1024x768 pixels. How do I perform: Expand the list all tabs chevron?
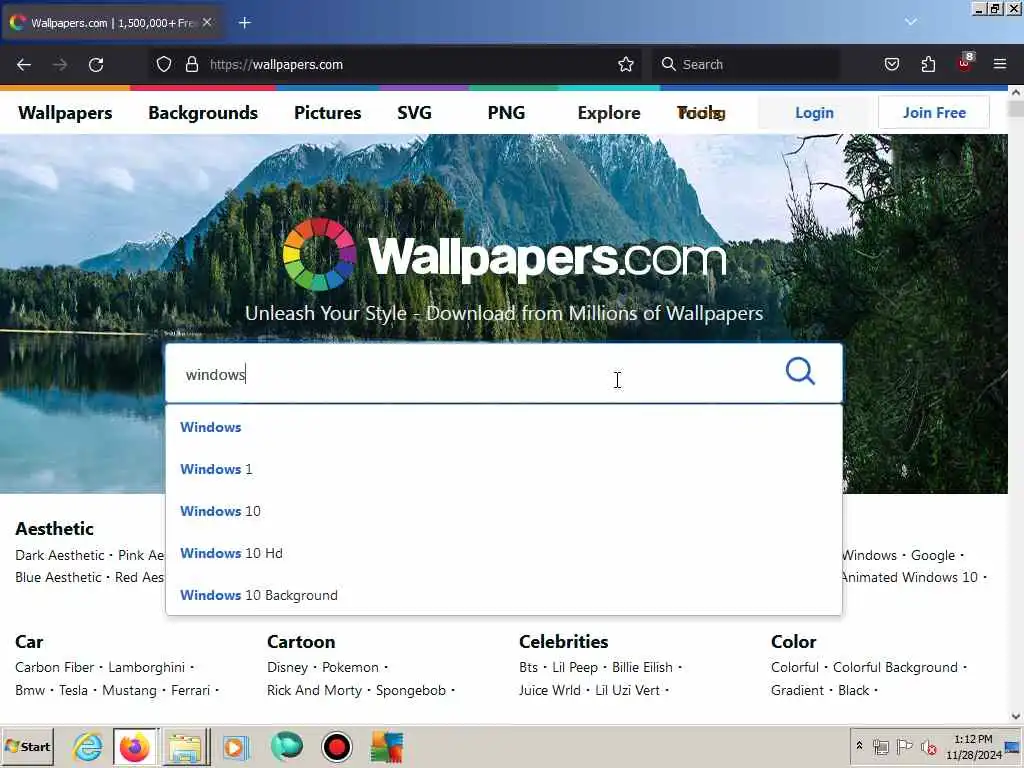[x=910, y=22]
